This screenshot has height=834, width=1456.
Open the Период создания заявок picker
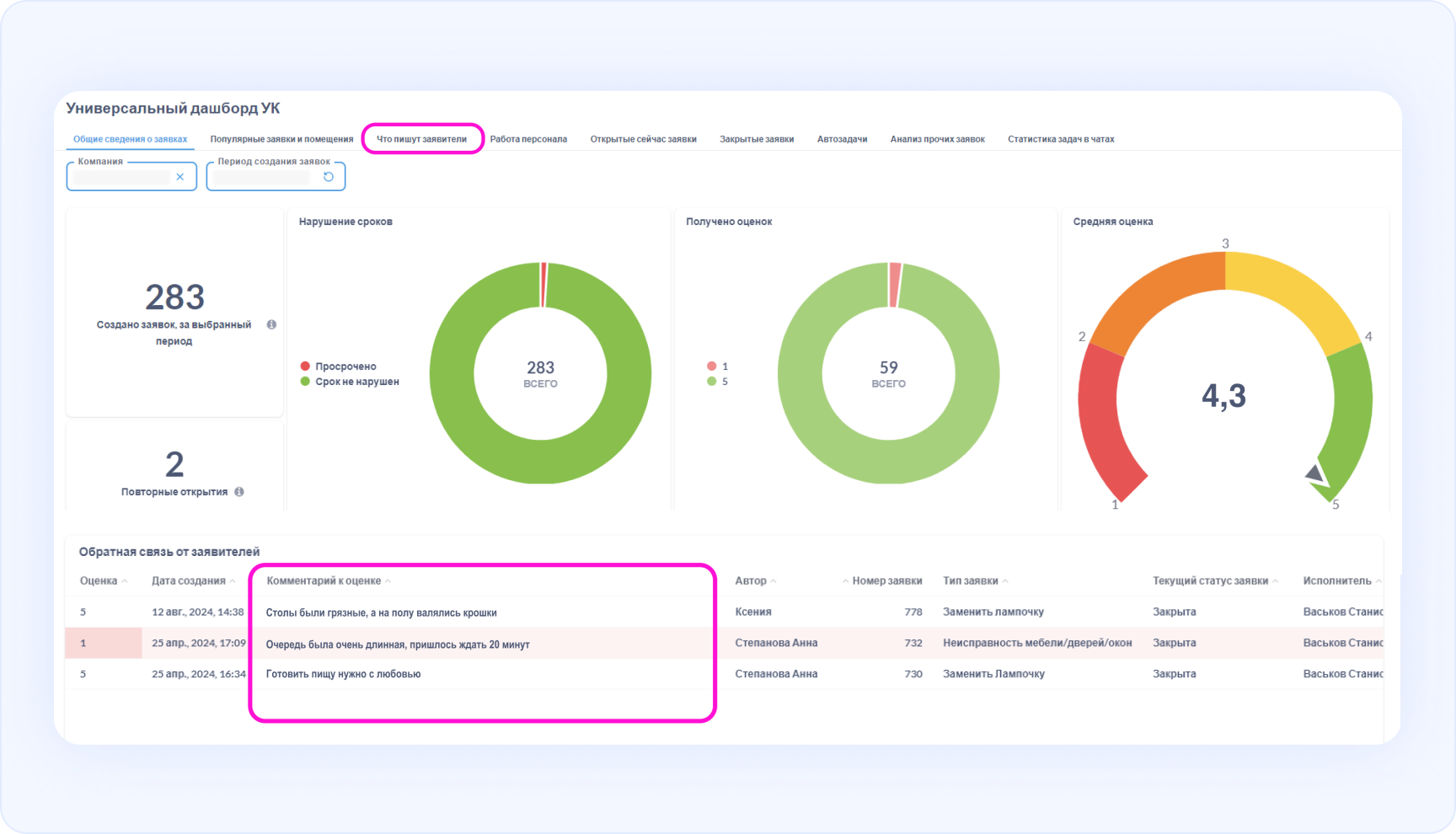[x=263, y=177]
